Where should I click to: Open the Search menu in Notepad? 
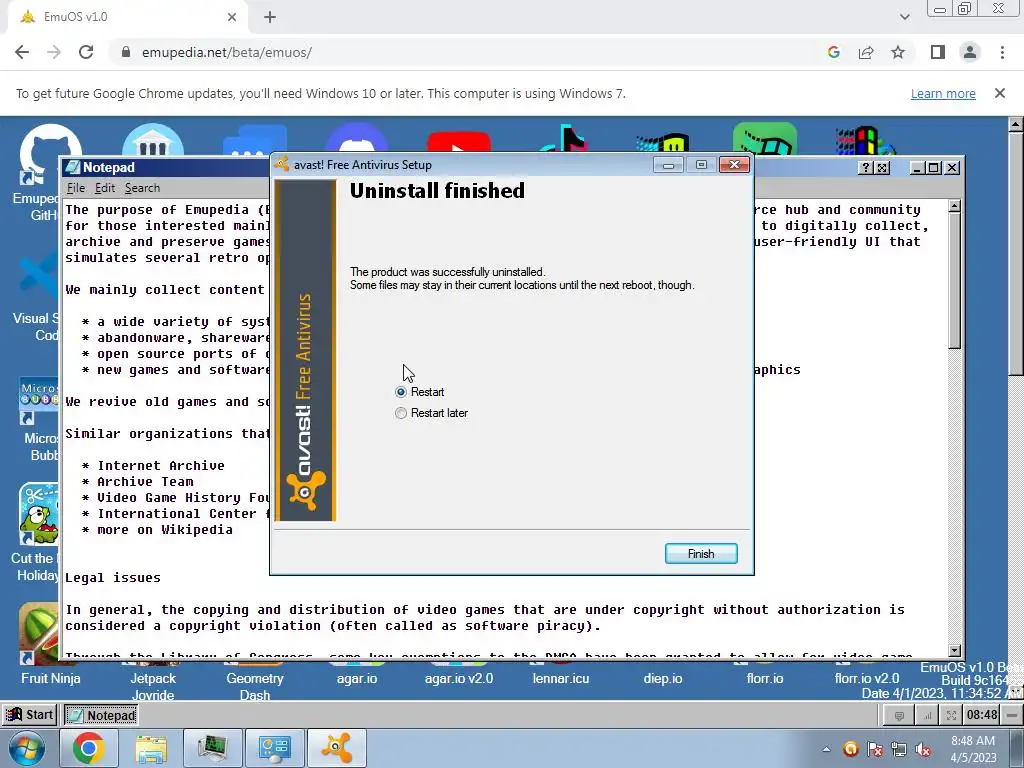[x=142, y=188]
